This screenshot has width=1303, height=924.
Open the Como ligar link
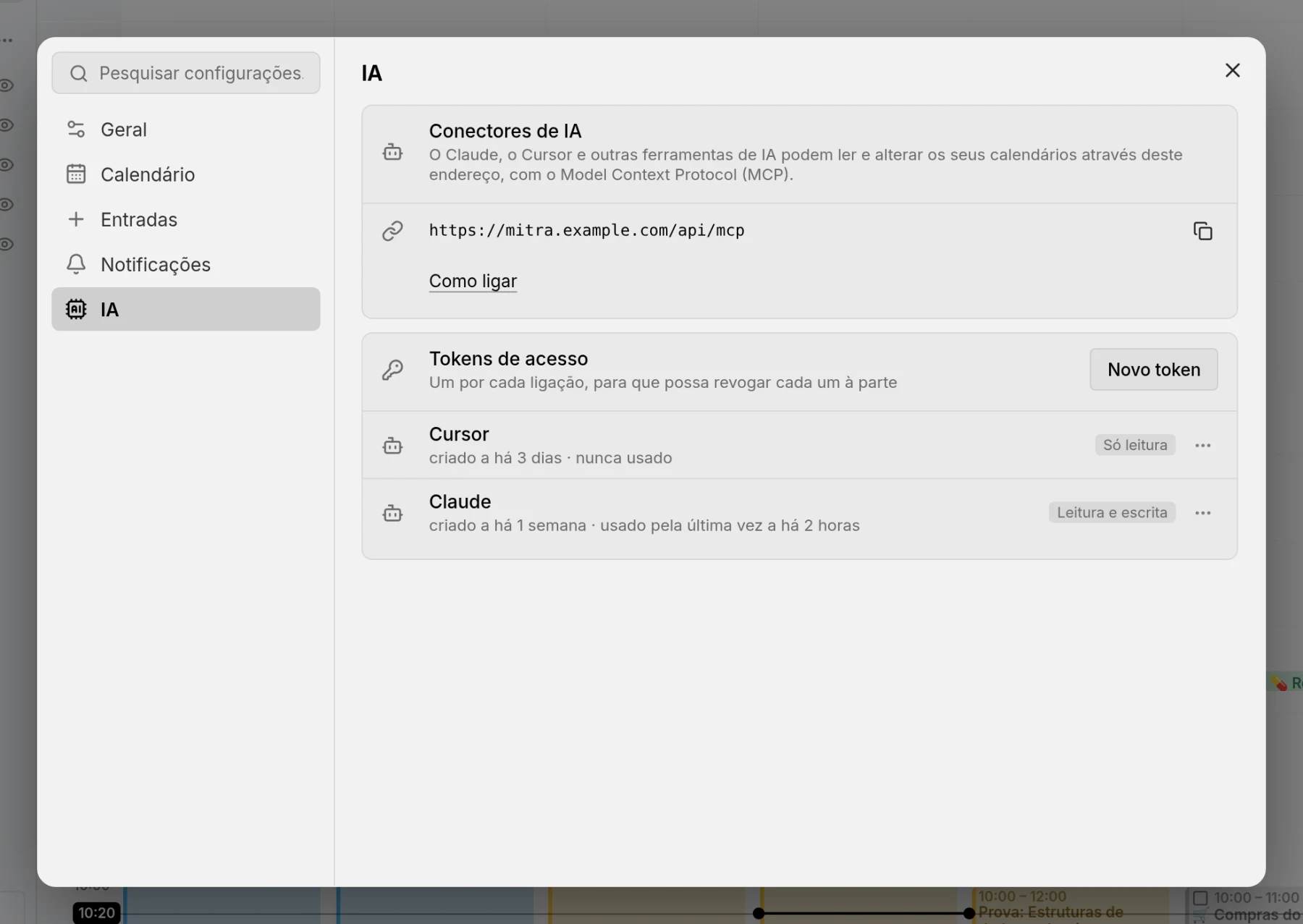tap(473, 281)
